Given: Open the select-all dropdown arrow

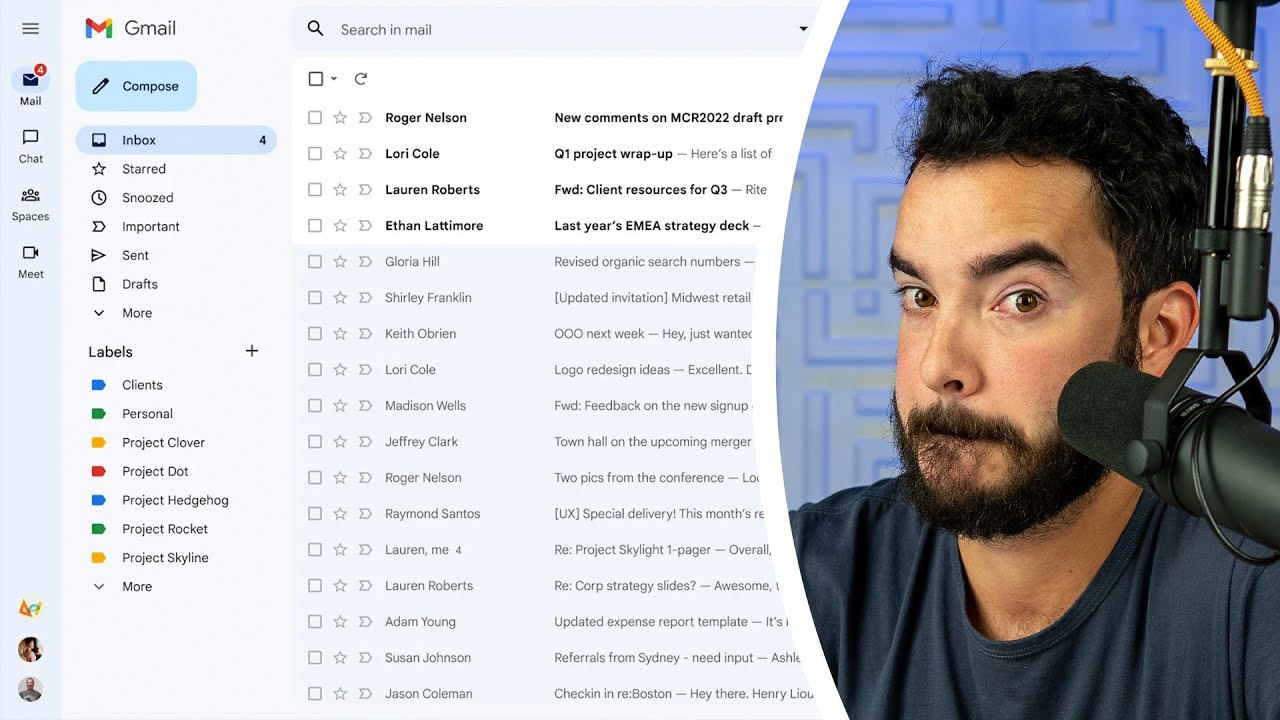Looking at the screenshot, I should pyautogui.click(x=334, y=79).
